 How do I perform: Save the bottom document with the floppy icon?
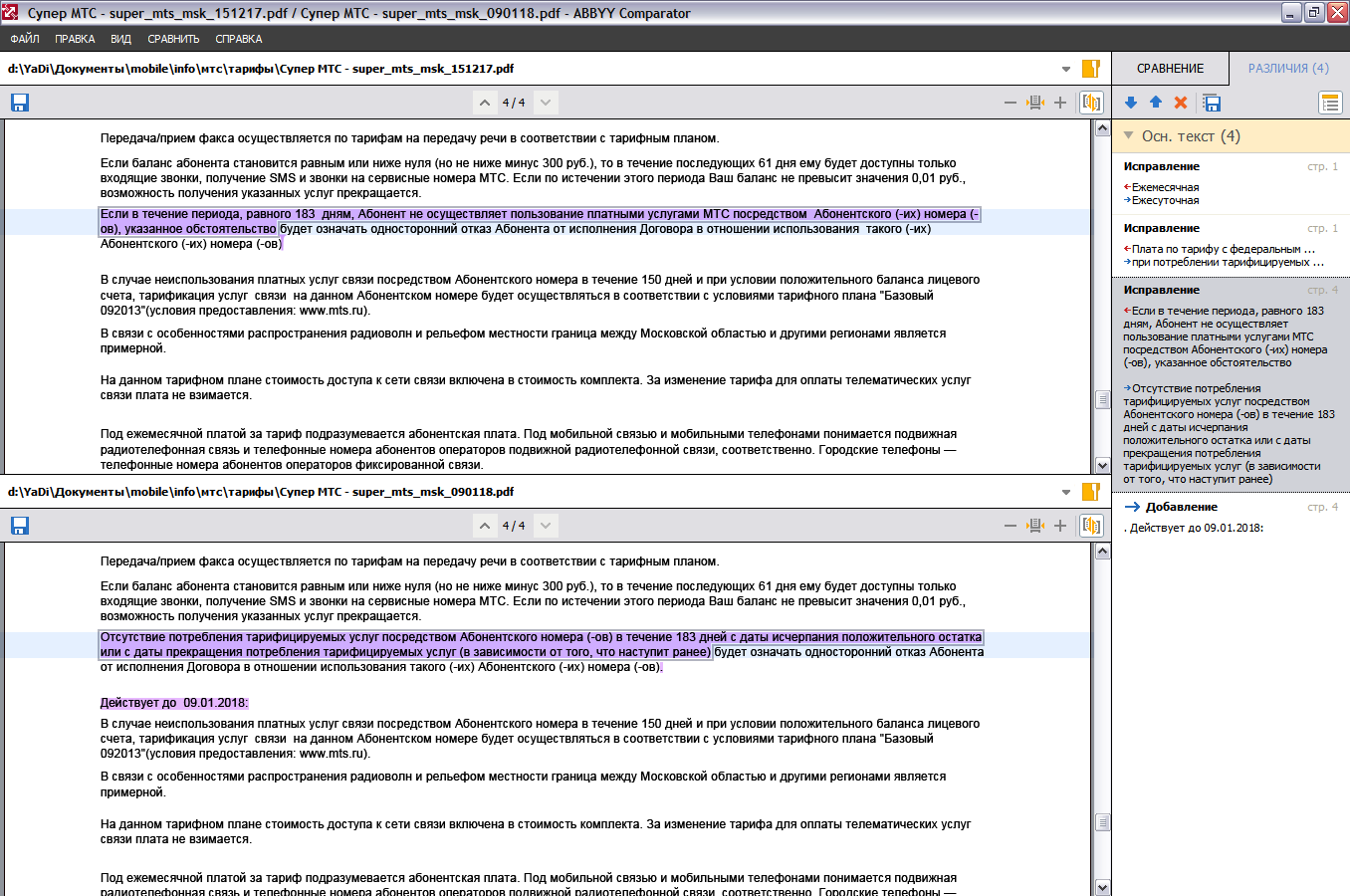point(20,526)
